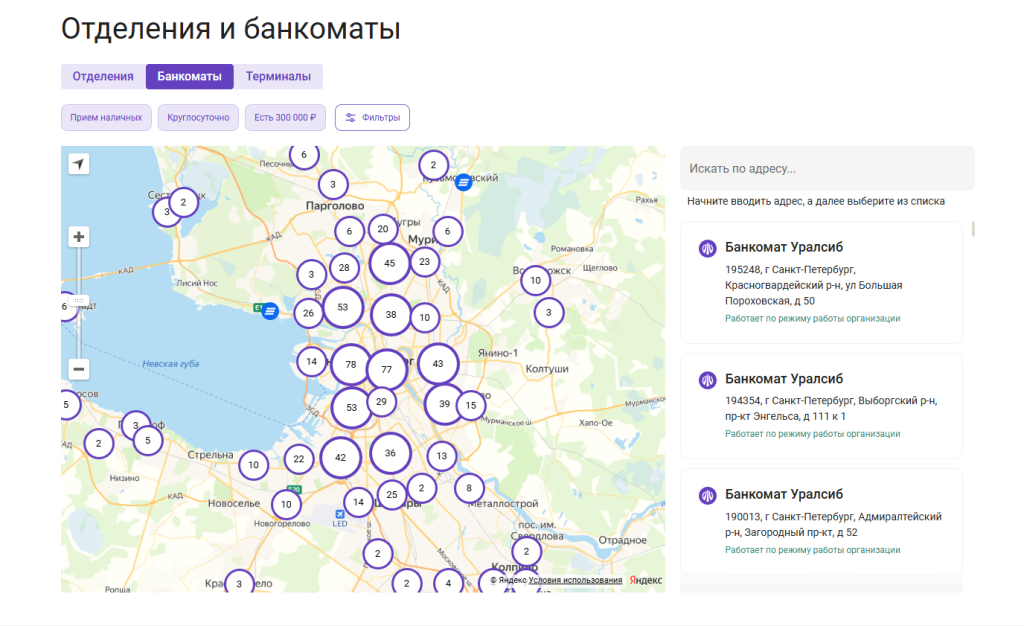Screen dimensions: 1024x626
Task: Open the ATM card at Загородный пр-кт
Action: [821, 520]
